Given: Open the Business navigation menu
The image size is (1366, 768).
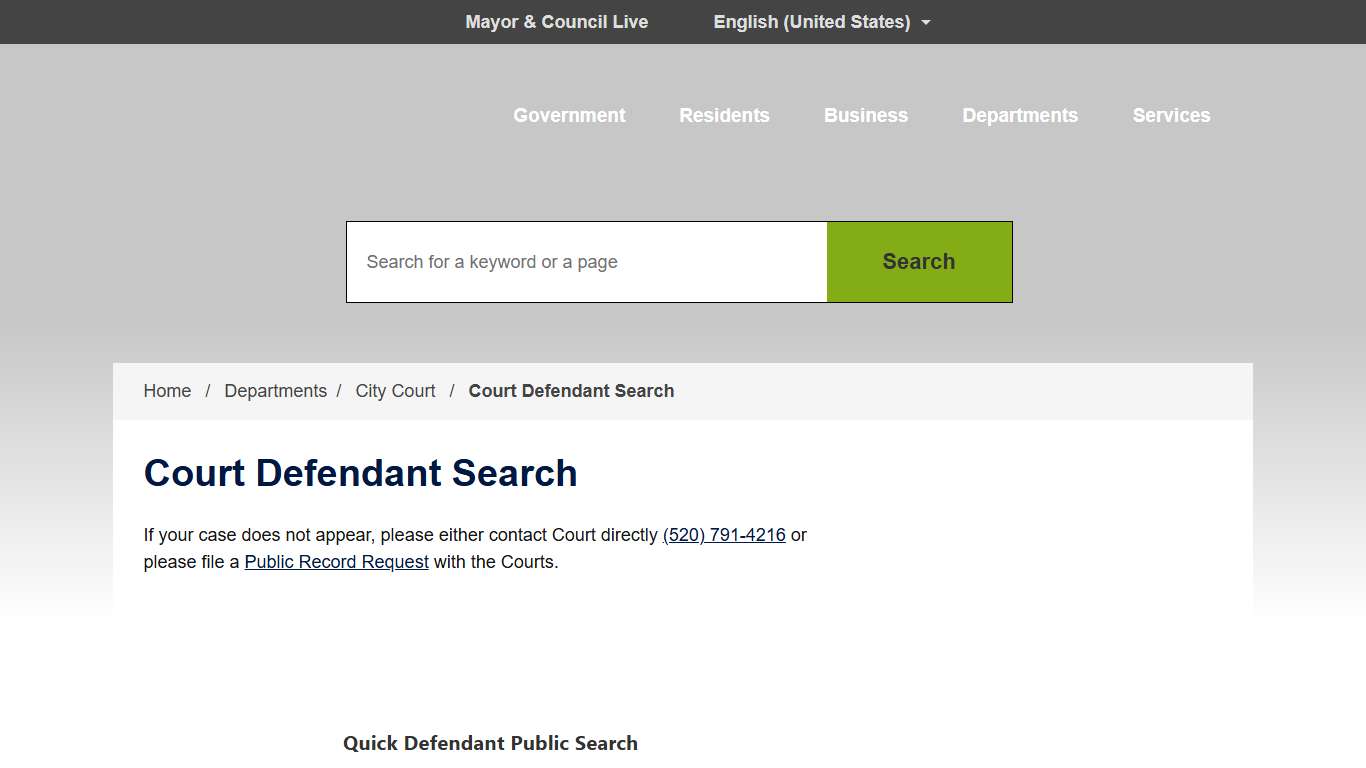Looking at the screenshot, I should click(865, 115).
